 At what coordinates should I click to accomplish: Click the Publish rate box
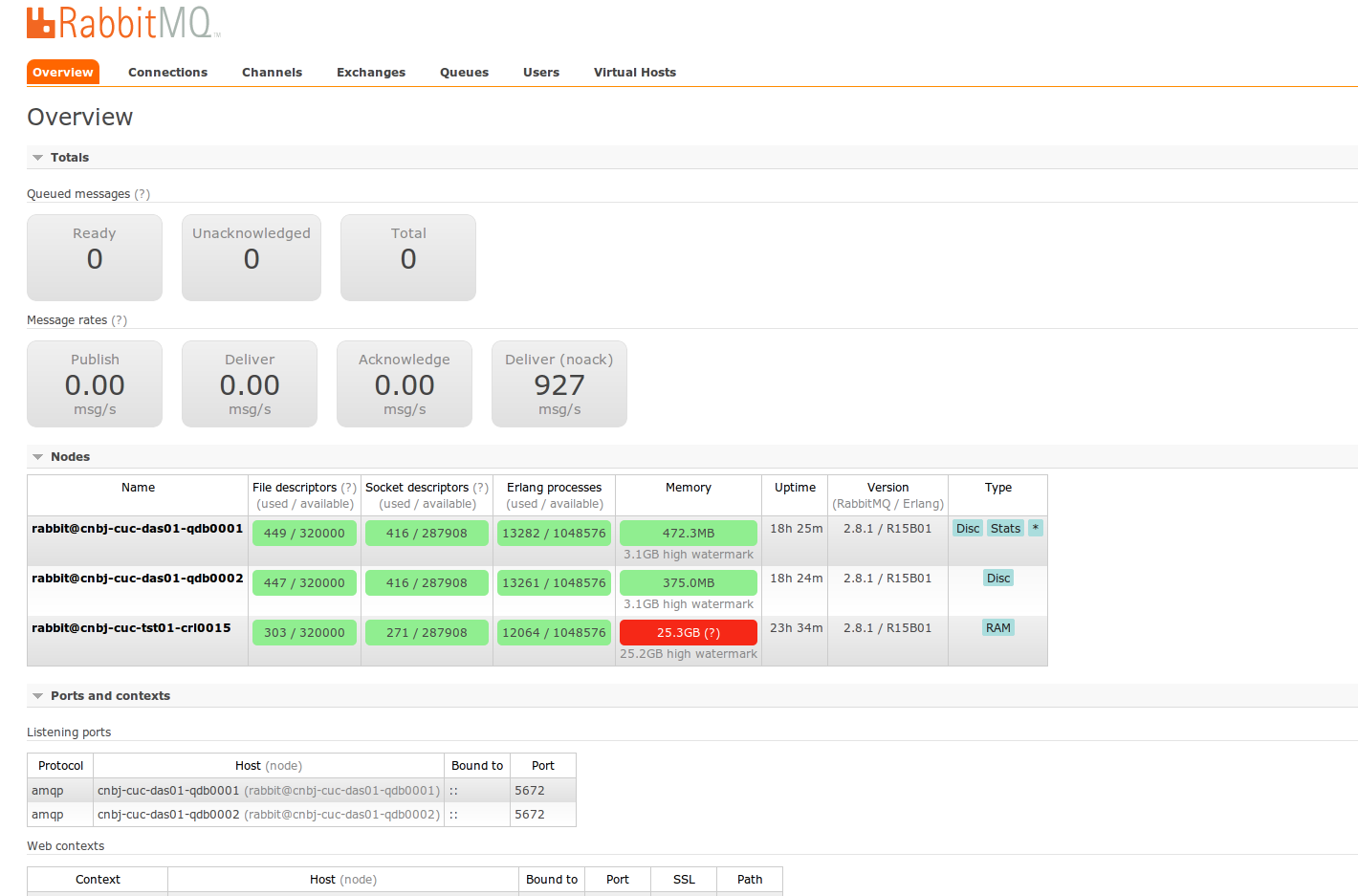[x=95, y=383]
